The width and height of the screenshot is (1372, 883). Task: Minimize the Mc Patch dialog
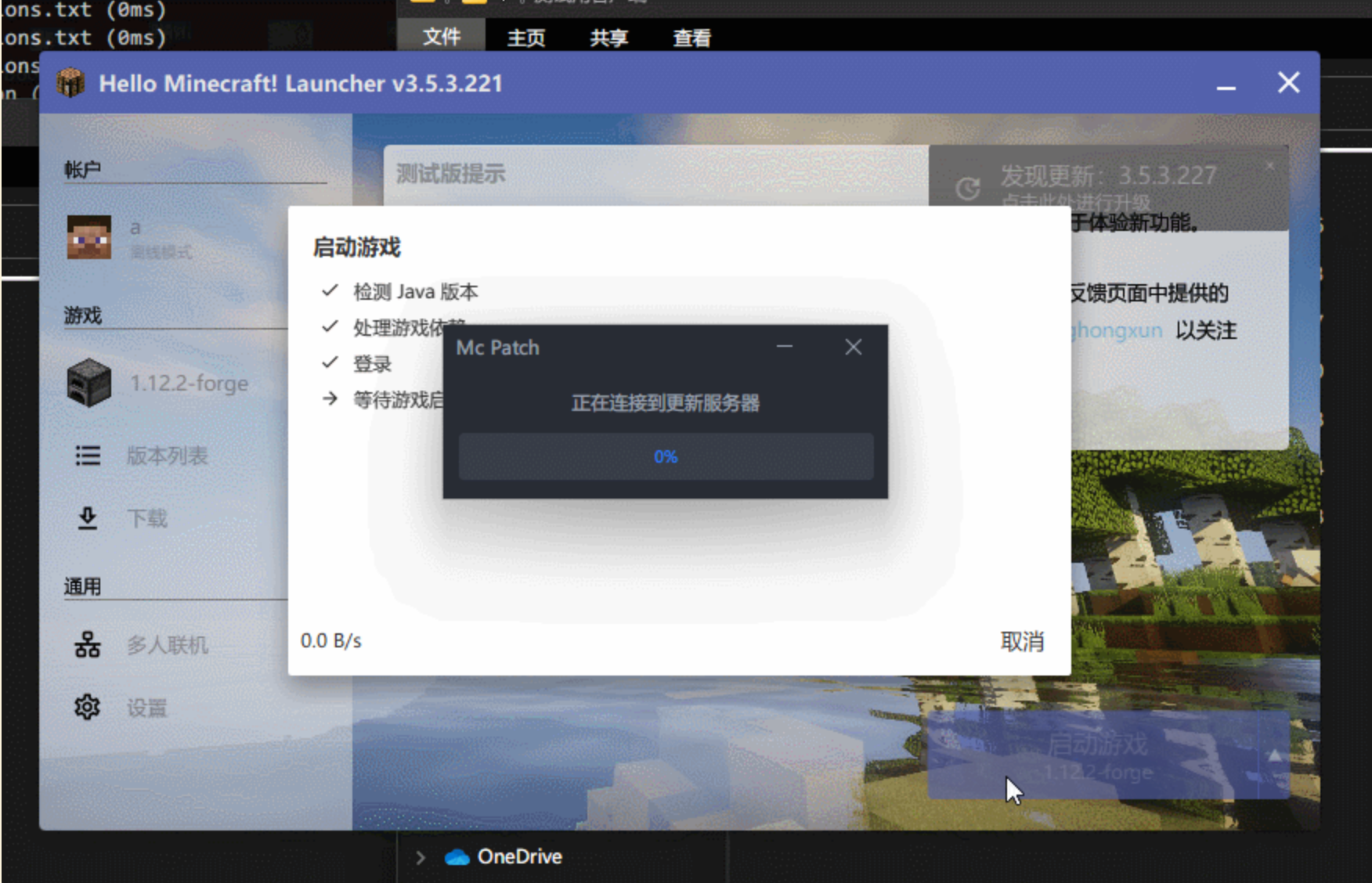pos(785,347)
